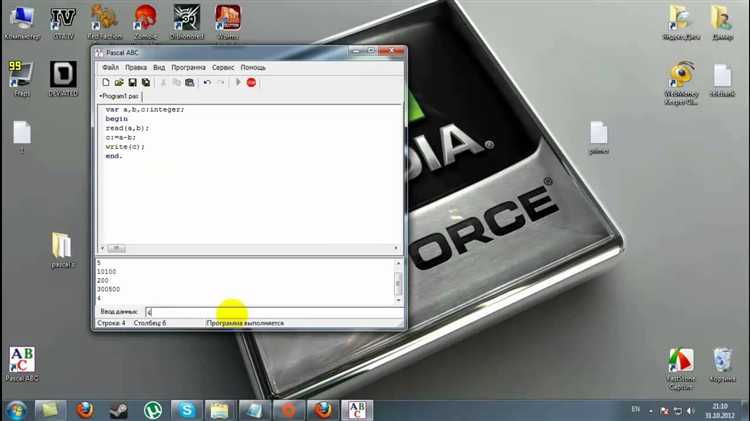Screen dimensions: 750x421
Task: Open the Помощь menu
Action: click(253, 67)
